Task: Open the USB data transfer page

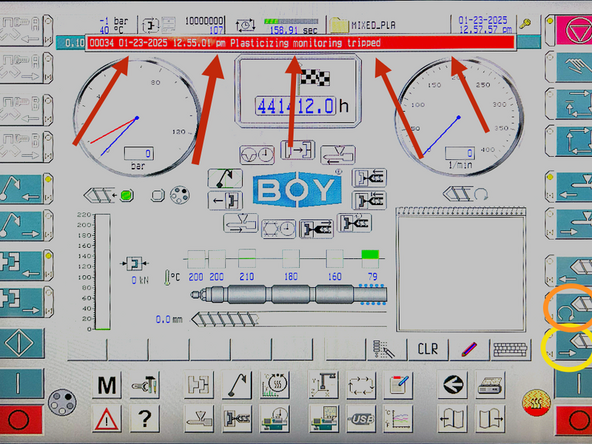Action: point(361,419)
